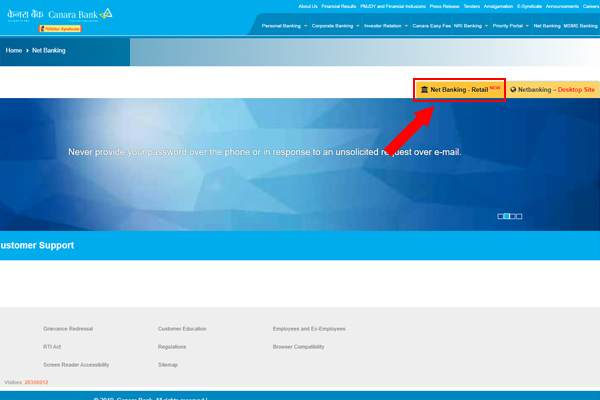Open the Personal Banking menu
The height and width of the screenshot is (400, 600).
[x=281, y=26]
